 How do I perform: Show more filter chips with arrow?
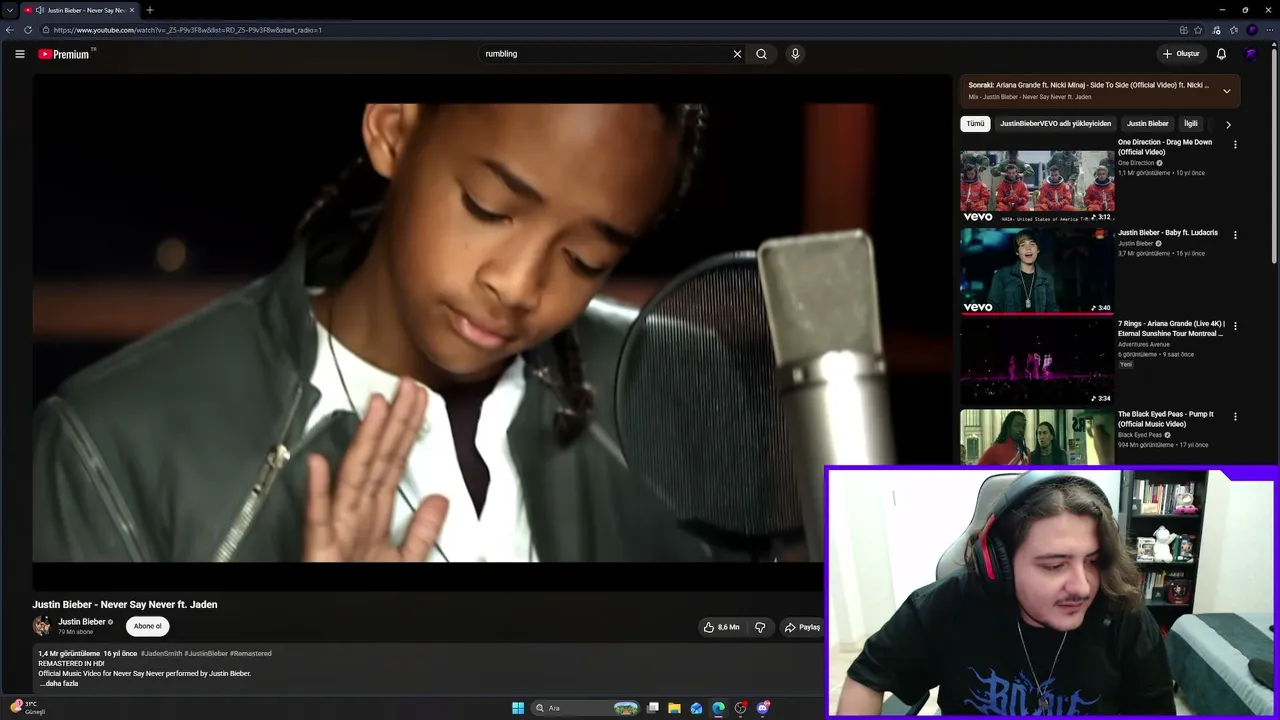(1228, 125)
